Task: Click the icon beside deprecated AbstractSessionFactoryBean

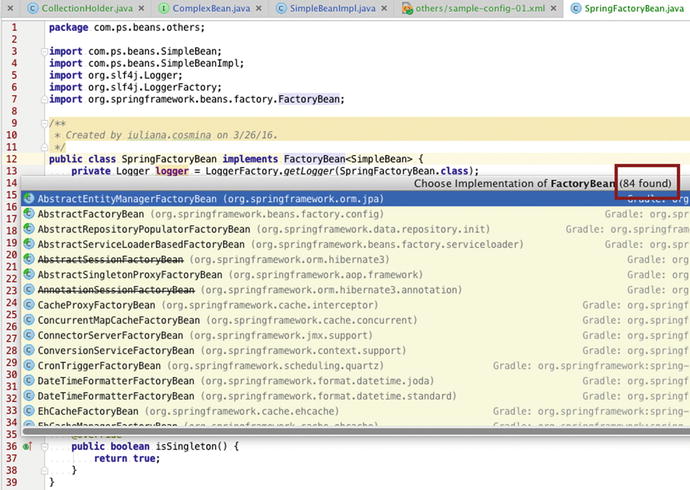Action: pos(29,260)
